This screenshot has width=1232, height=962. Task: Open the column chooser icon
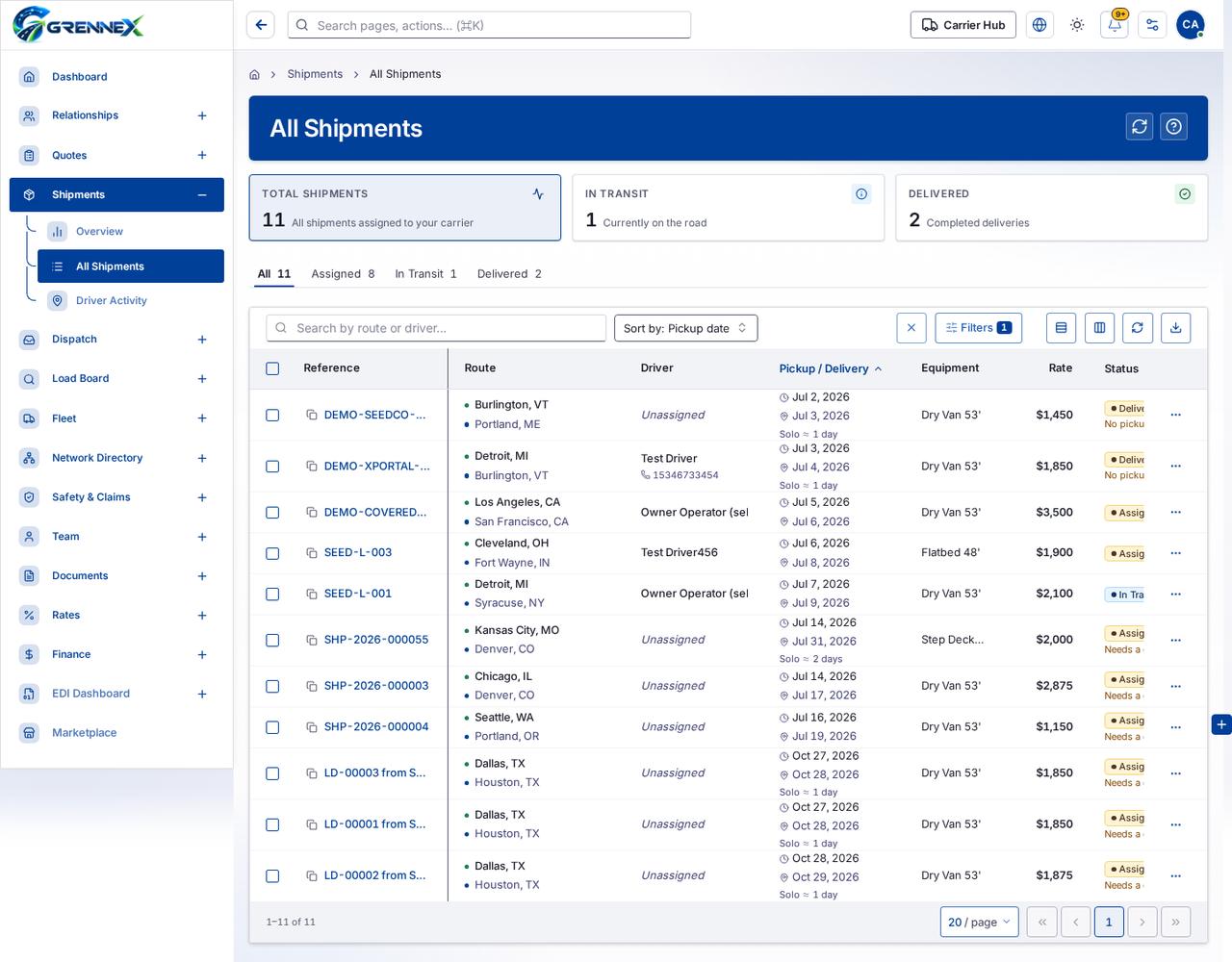tap(1099, 328)
